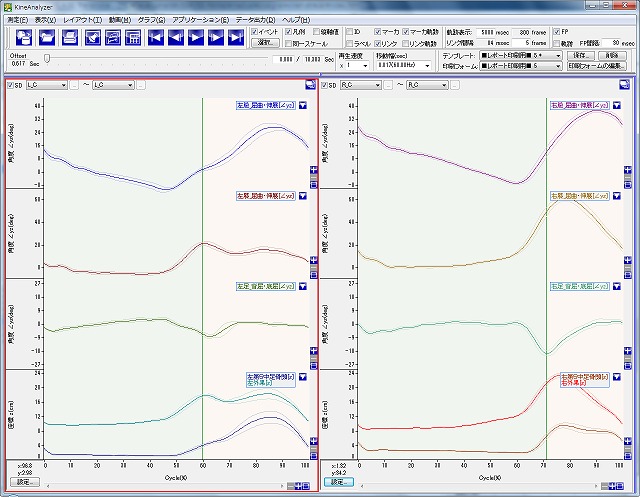Play backward with the reverse arrow
The image size is (640, 497).
tap(176, 38)
